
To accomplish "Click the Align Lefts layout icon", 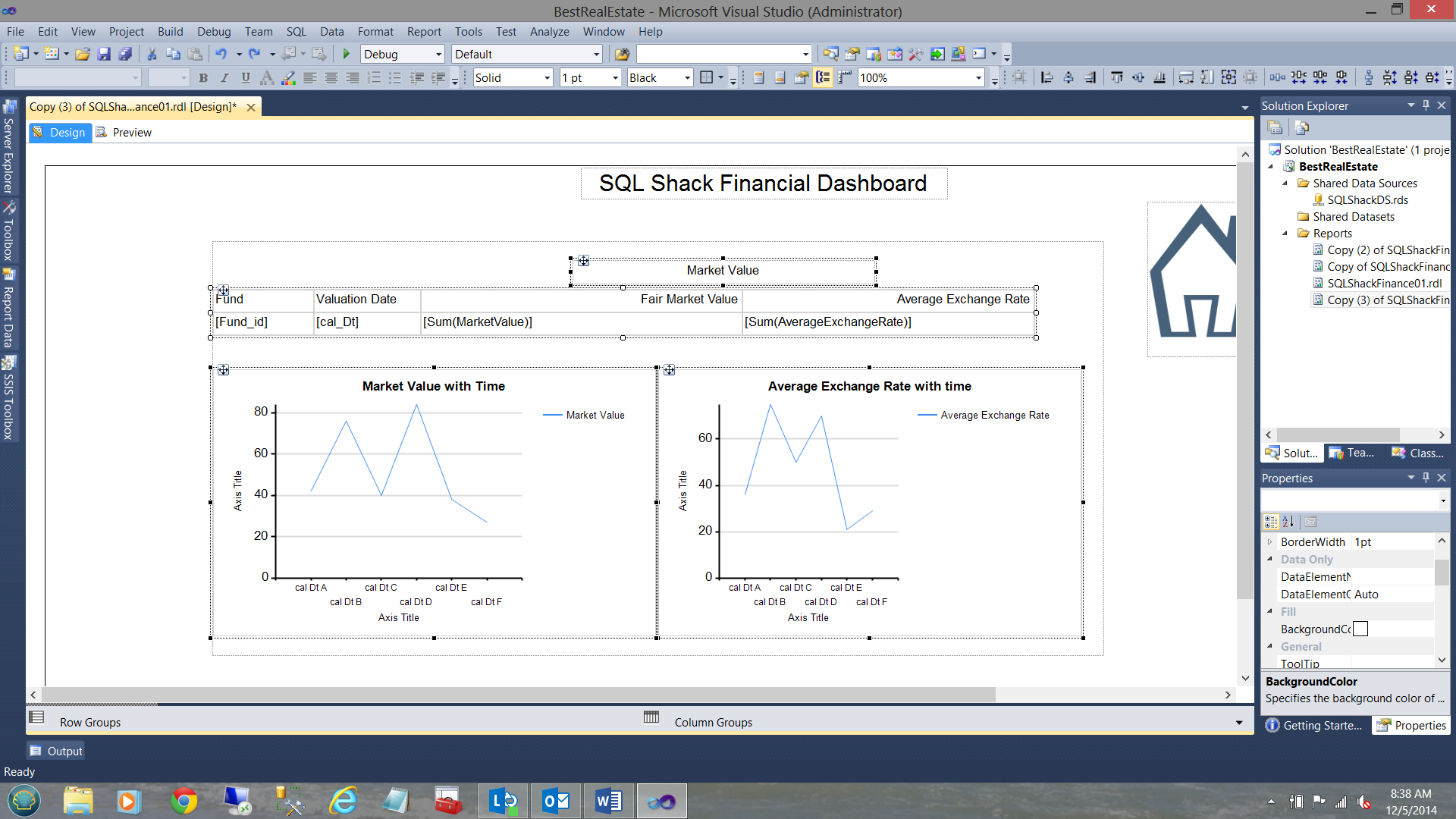I will coord(1047,77).
